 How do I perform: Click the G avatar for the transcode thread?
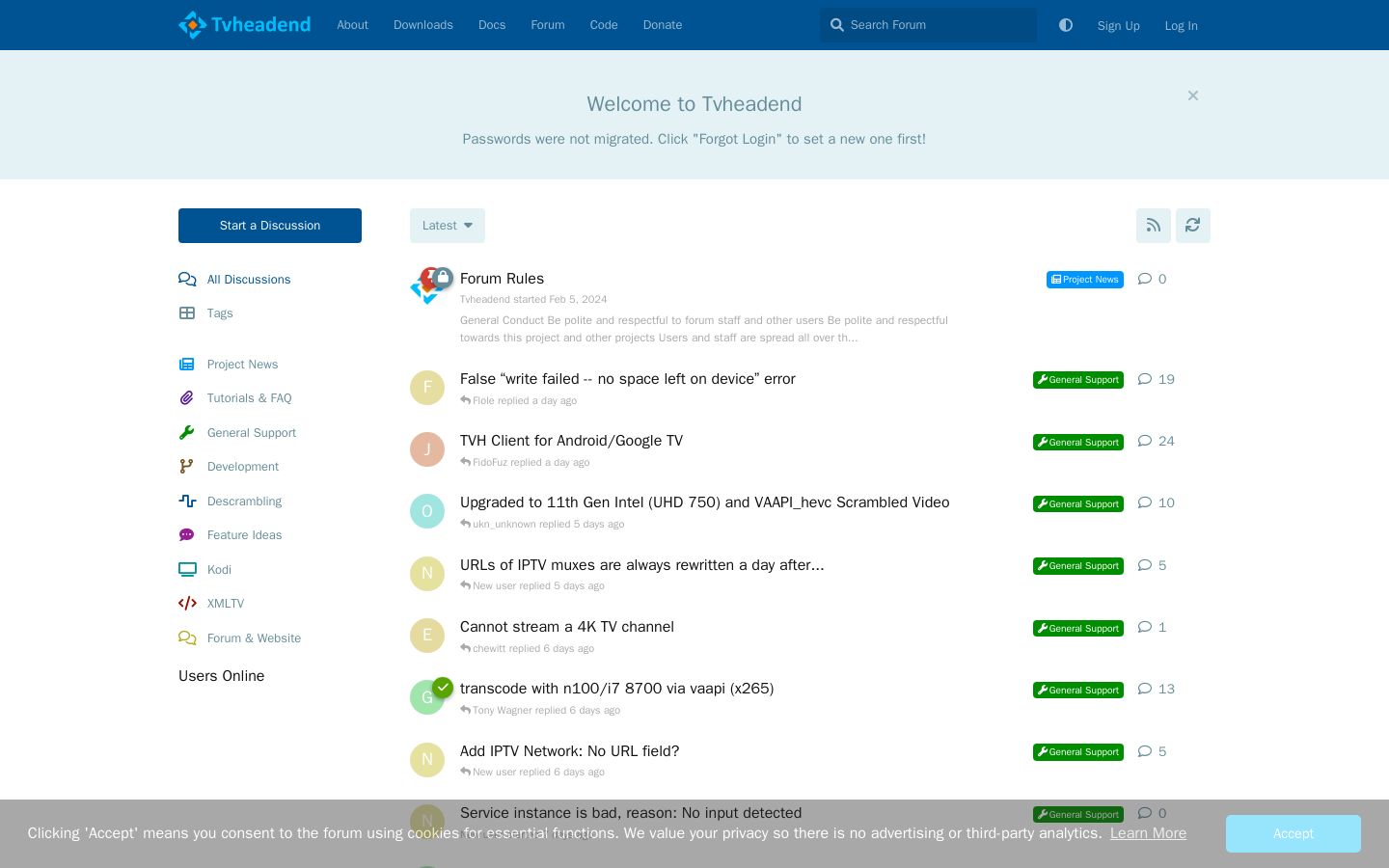tap(427, 697)
